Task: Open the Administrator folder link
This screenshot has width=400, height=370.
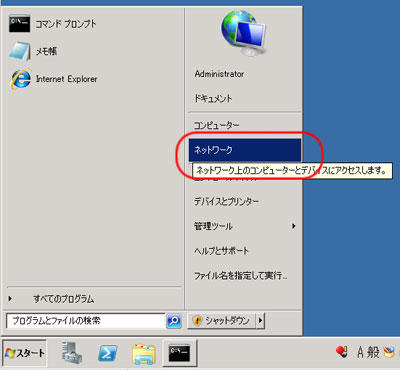Action: (219, 74)
